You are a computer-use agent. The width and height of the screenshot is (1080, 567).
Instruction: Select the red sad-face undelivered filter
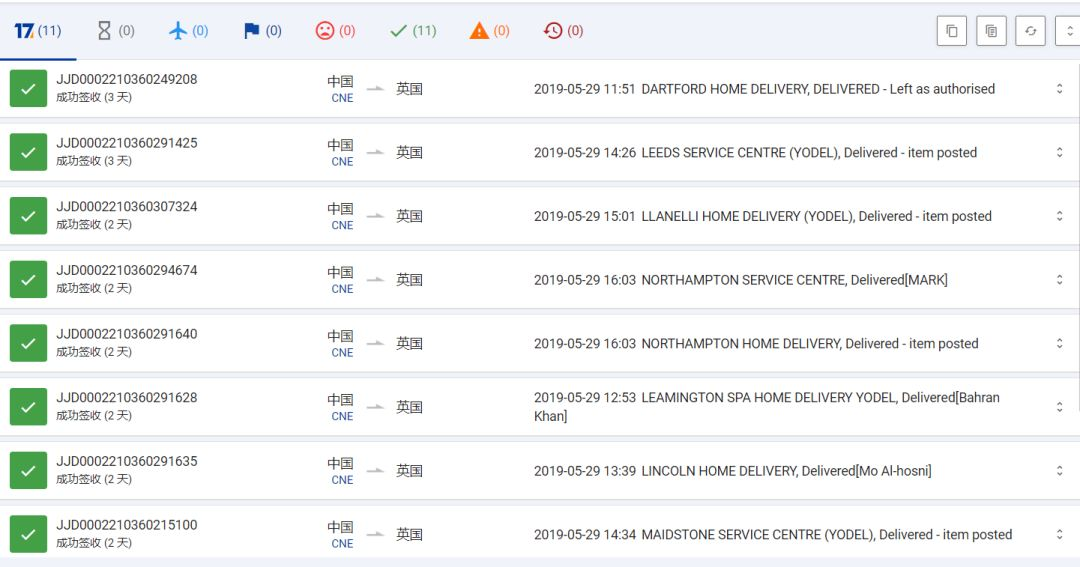pyautogui.click(x=335, y=31)
